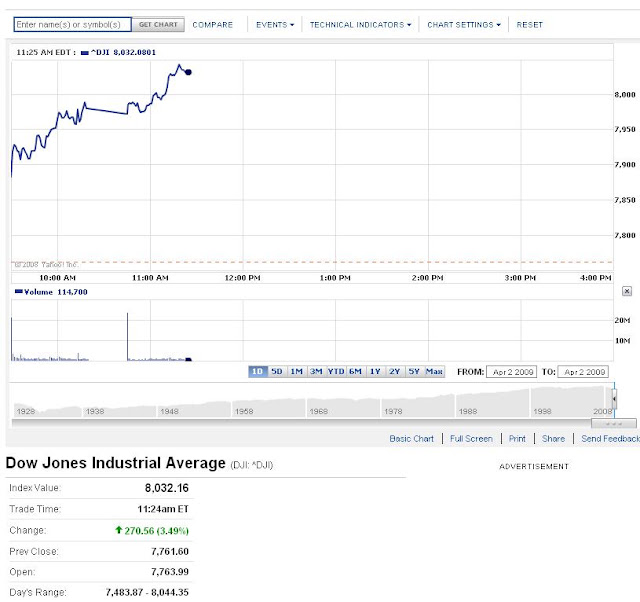Click the ^DJI legend color swatch
The height and width of the screenshot is (602, 640).
(x=84, y=53)
